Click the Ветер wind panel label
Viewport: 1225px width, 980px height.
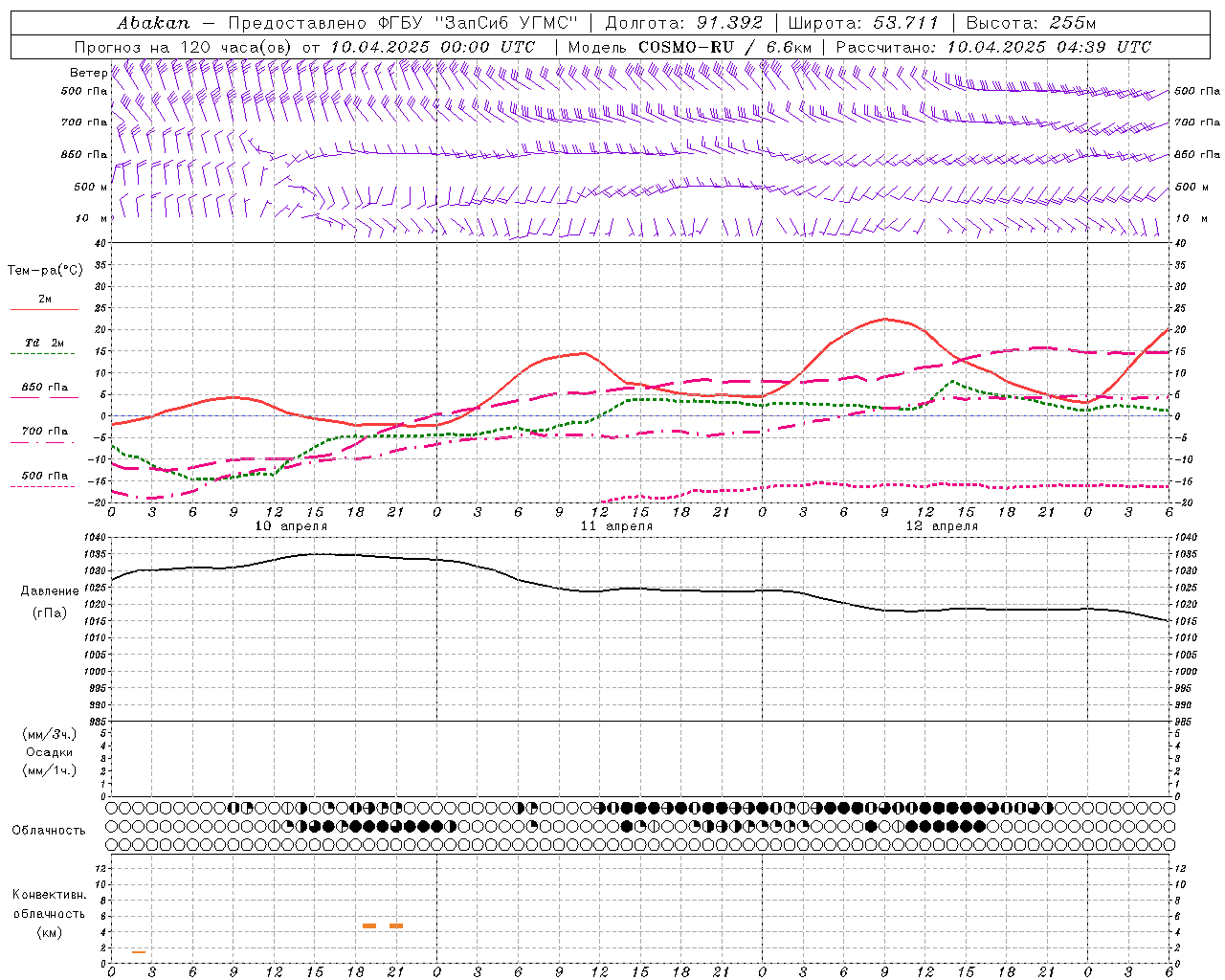[x=88, y=73]
